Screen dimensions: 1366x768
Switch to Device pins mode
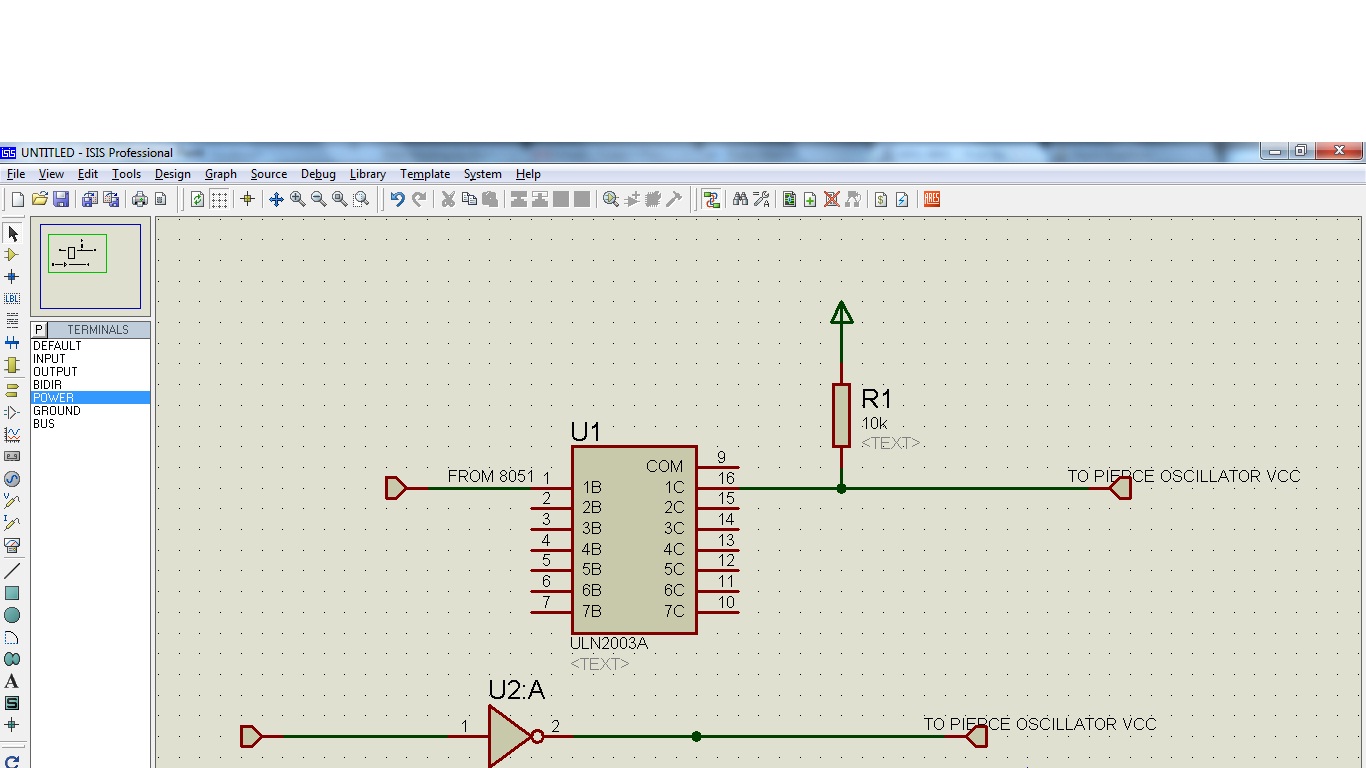click(x=12, y=412)
